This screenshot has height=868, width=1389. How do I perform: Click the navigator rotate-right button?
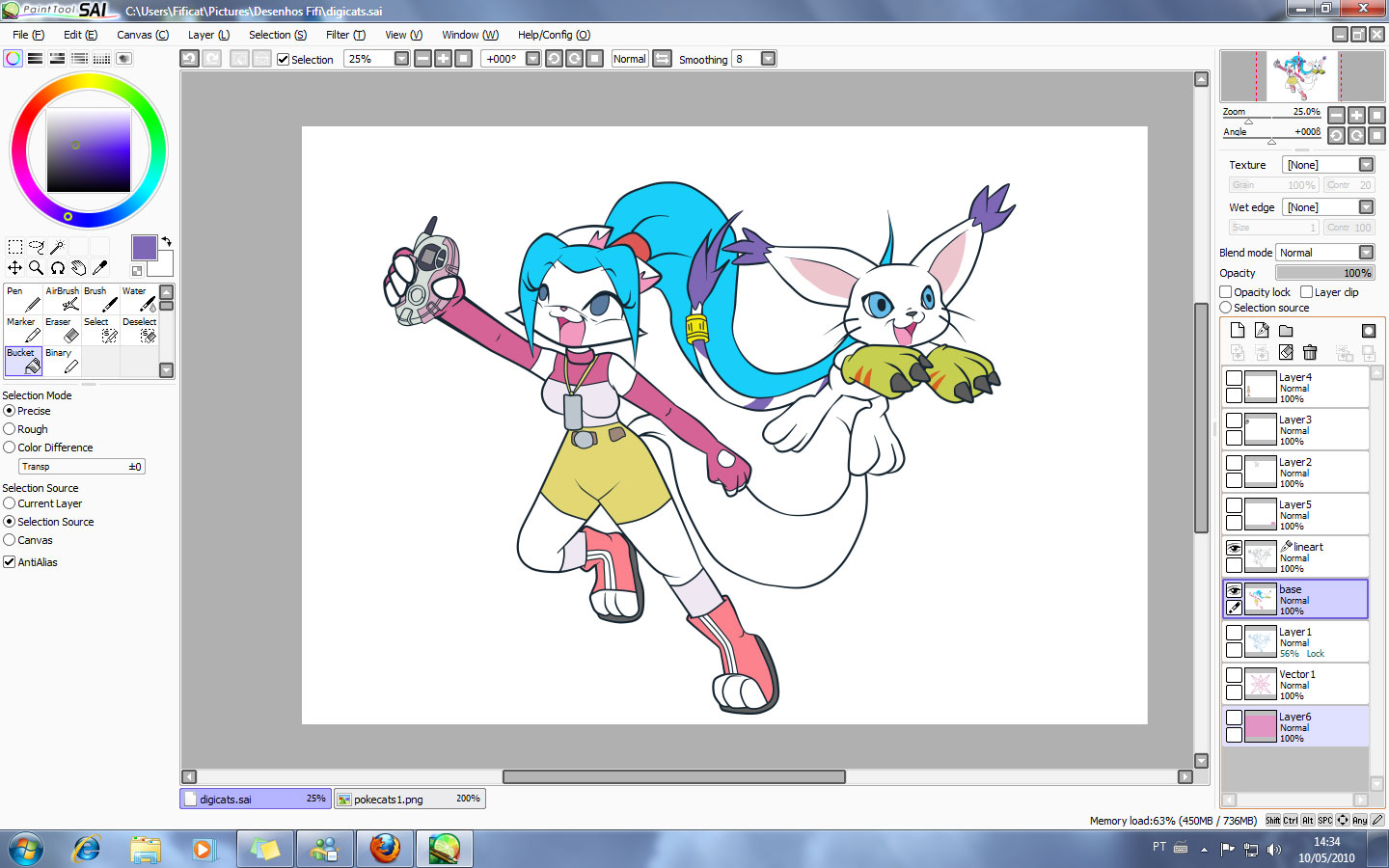pos(1356,136)
